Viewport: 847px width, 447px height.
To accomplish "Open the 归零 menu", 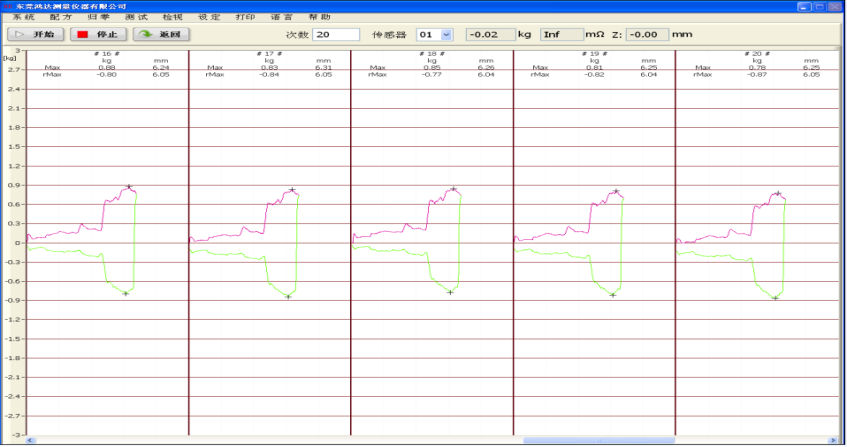I will click(x=97, y=17).
